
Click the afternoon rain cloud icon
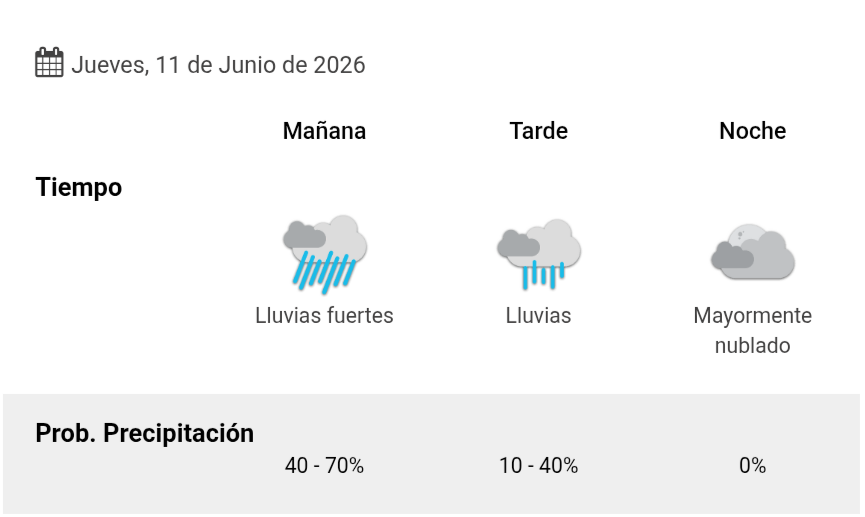click(x=539, y=254)
